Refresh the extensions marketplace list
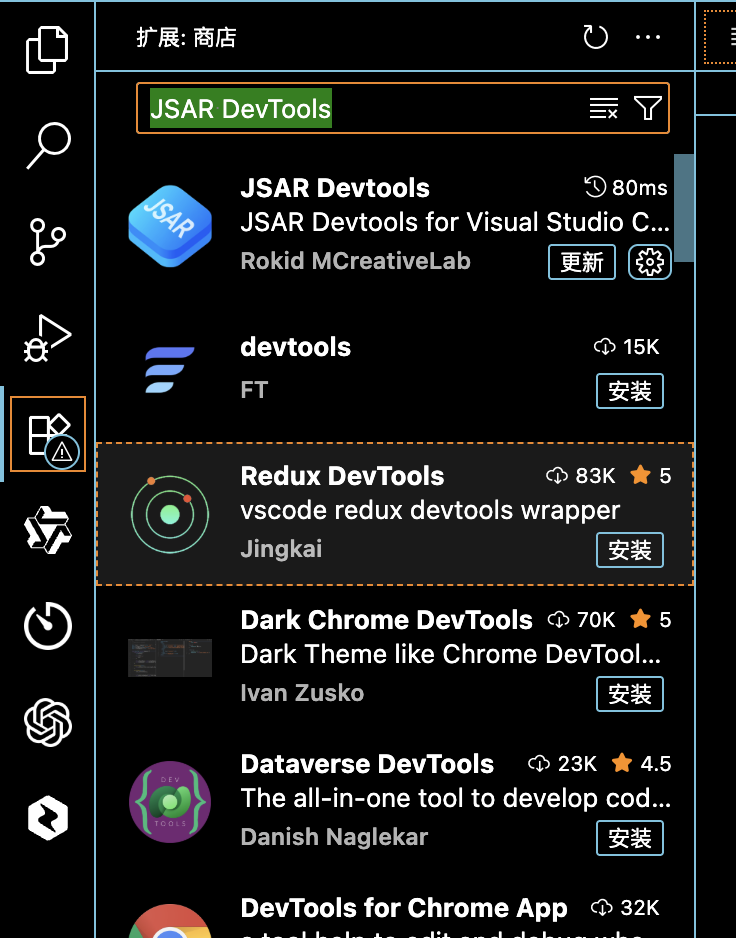This screenshot has width=736, height=938. tap(595, 38)
